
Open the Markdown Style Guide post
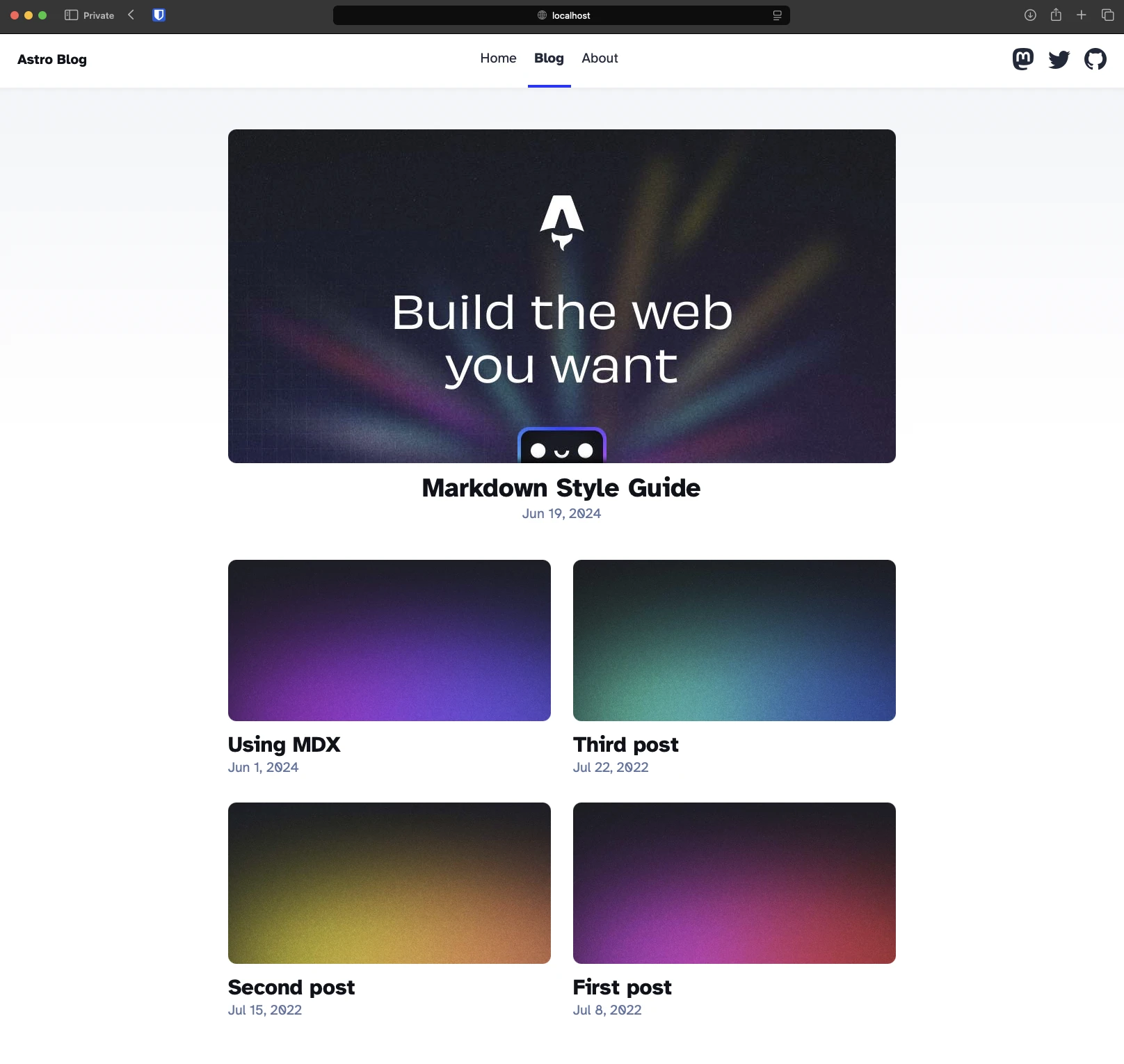pos(561,487)
